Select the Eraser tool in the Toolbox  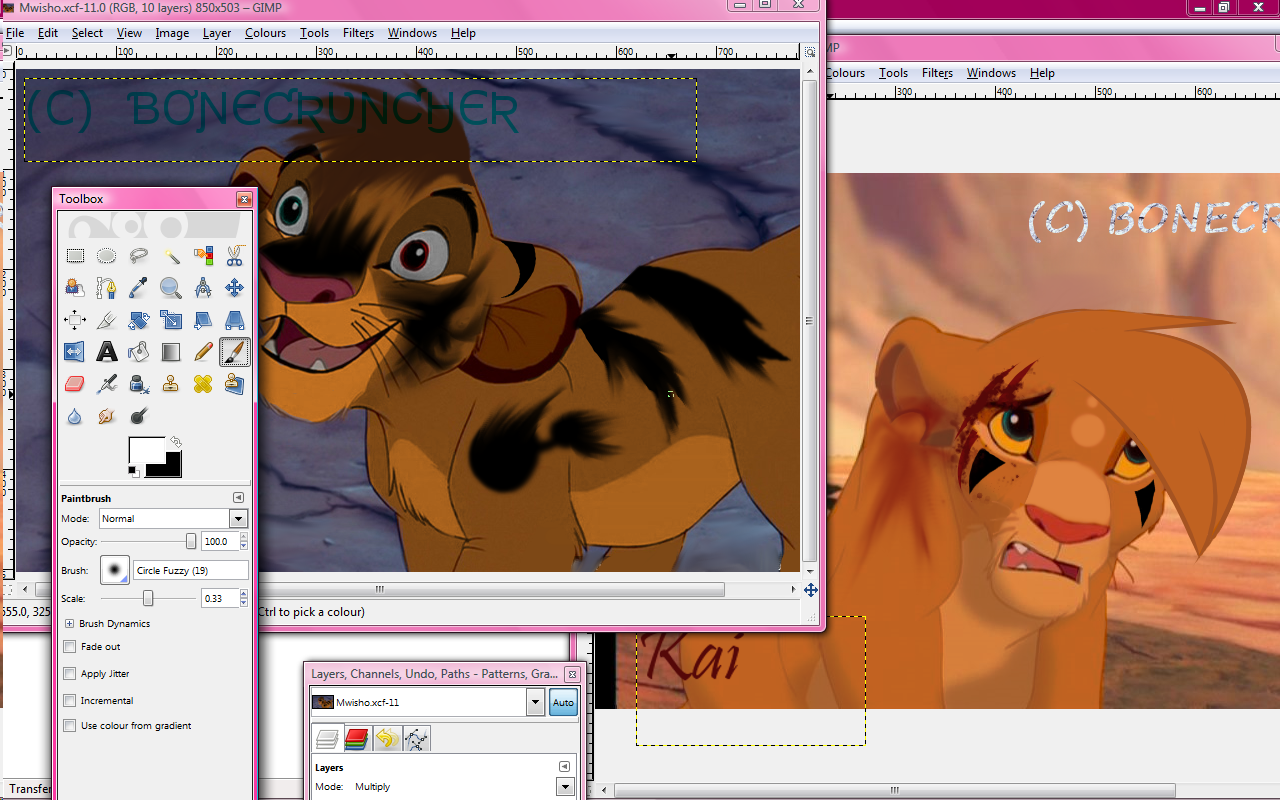click(x=75, y=384)
